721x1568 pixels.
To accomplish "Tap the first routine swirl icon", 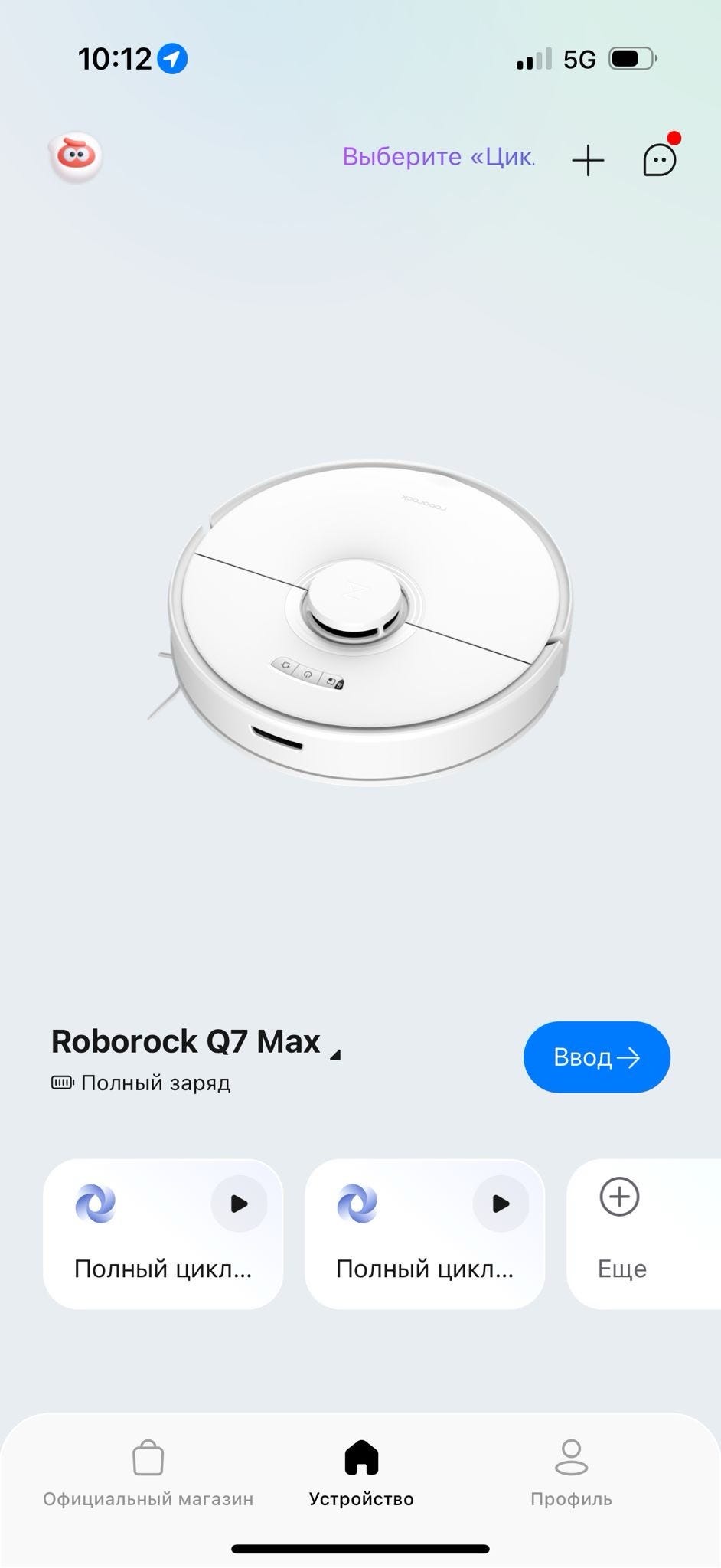I will pos(96,1204).
